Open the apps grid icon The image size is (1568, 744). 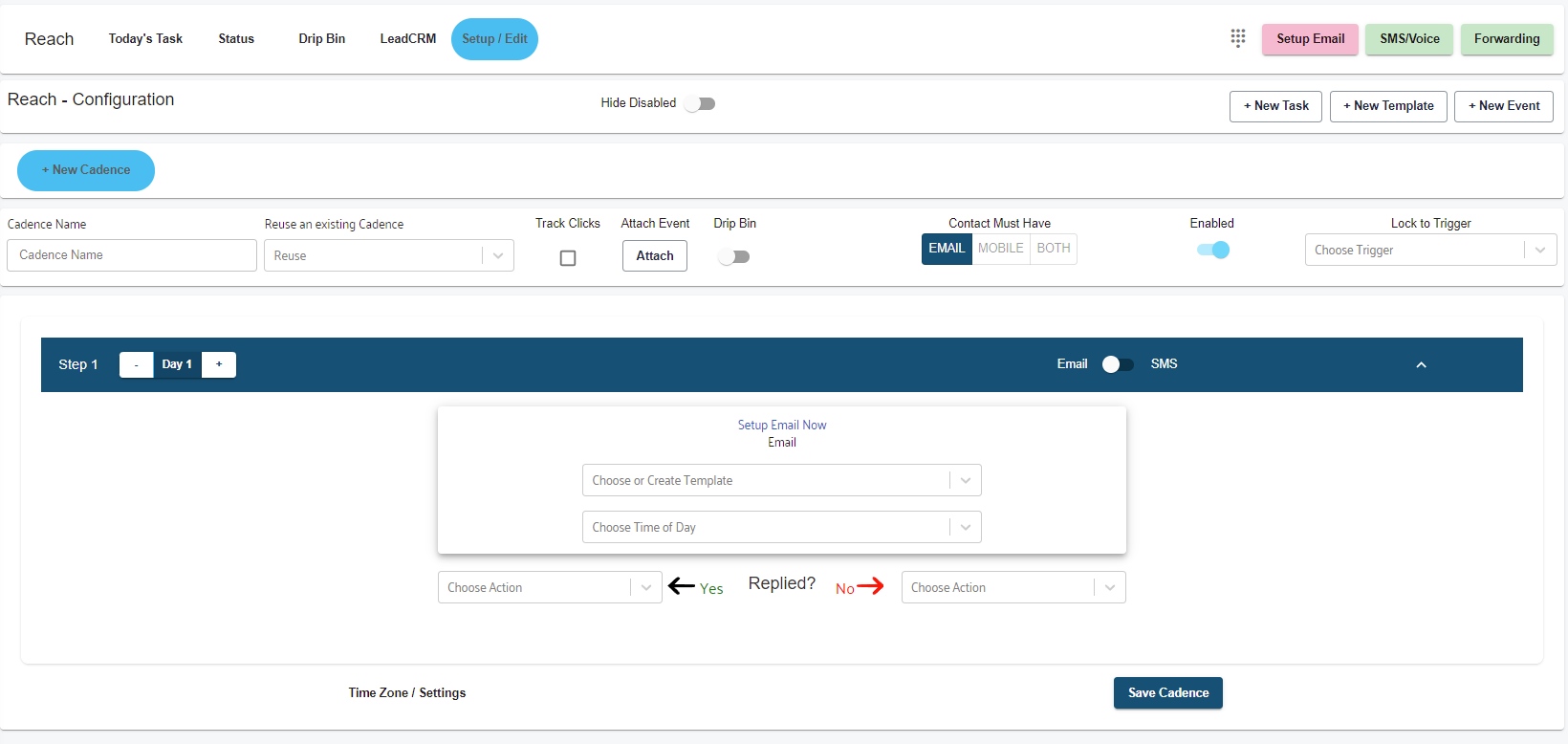[x=1238, y=38]
